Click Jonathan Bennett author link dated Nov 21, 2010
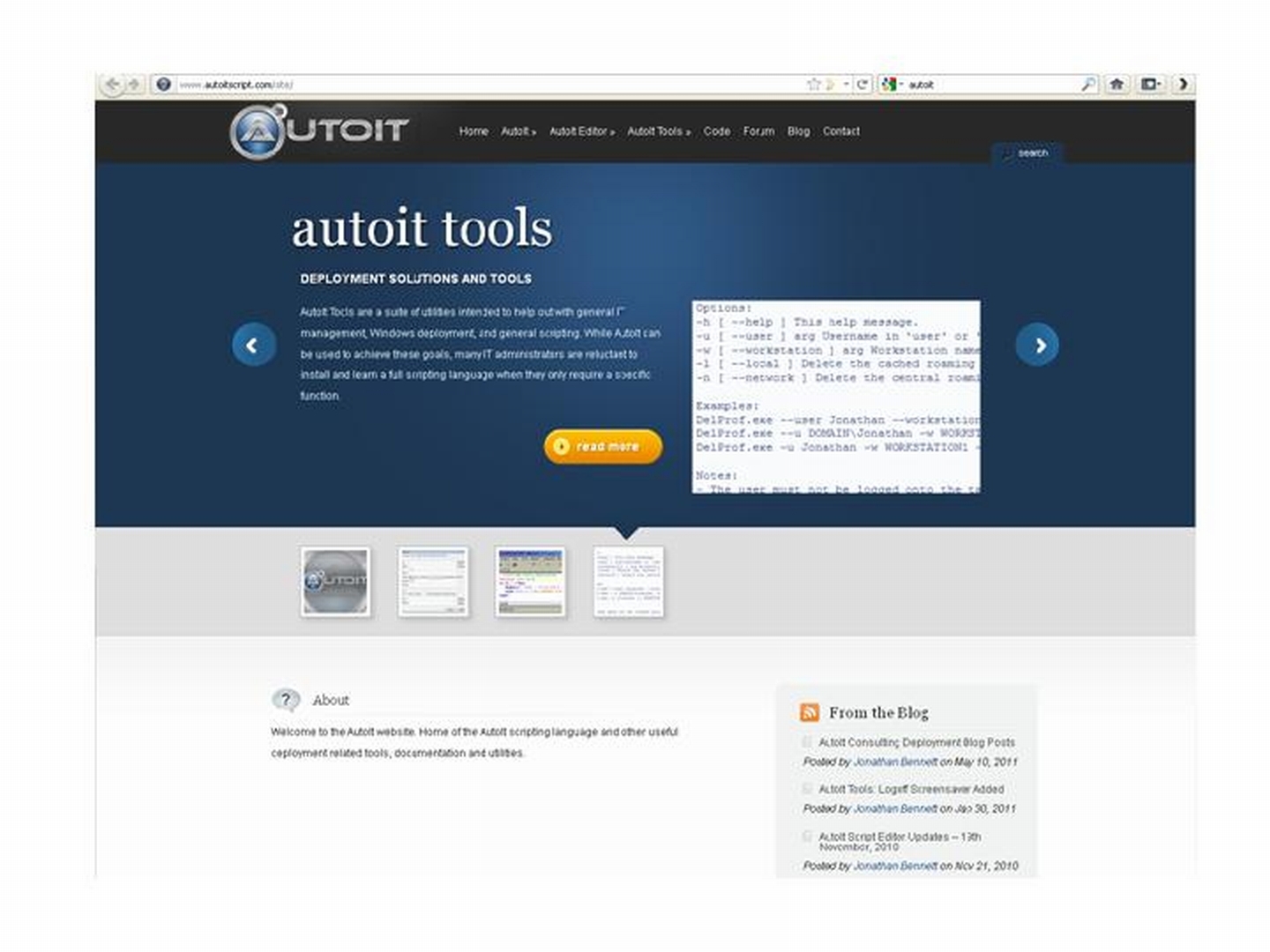The height and width of the screenshot is (952, 1270). point(895,866)
